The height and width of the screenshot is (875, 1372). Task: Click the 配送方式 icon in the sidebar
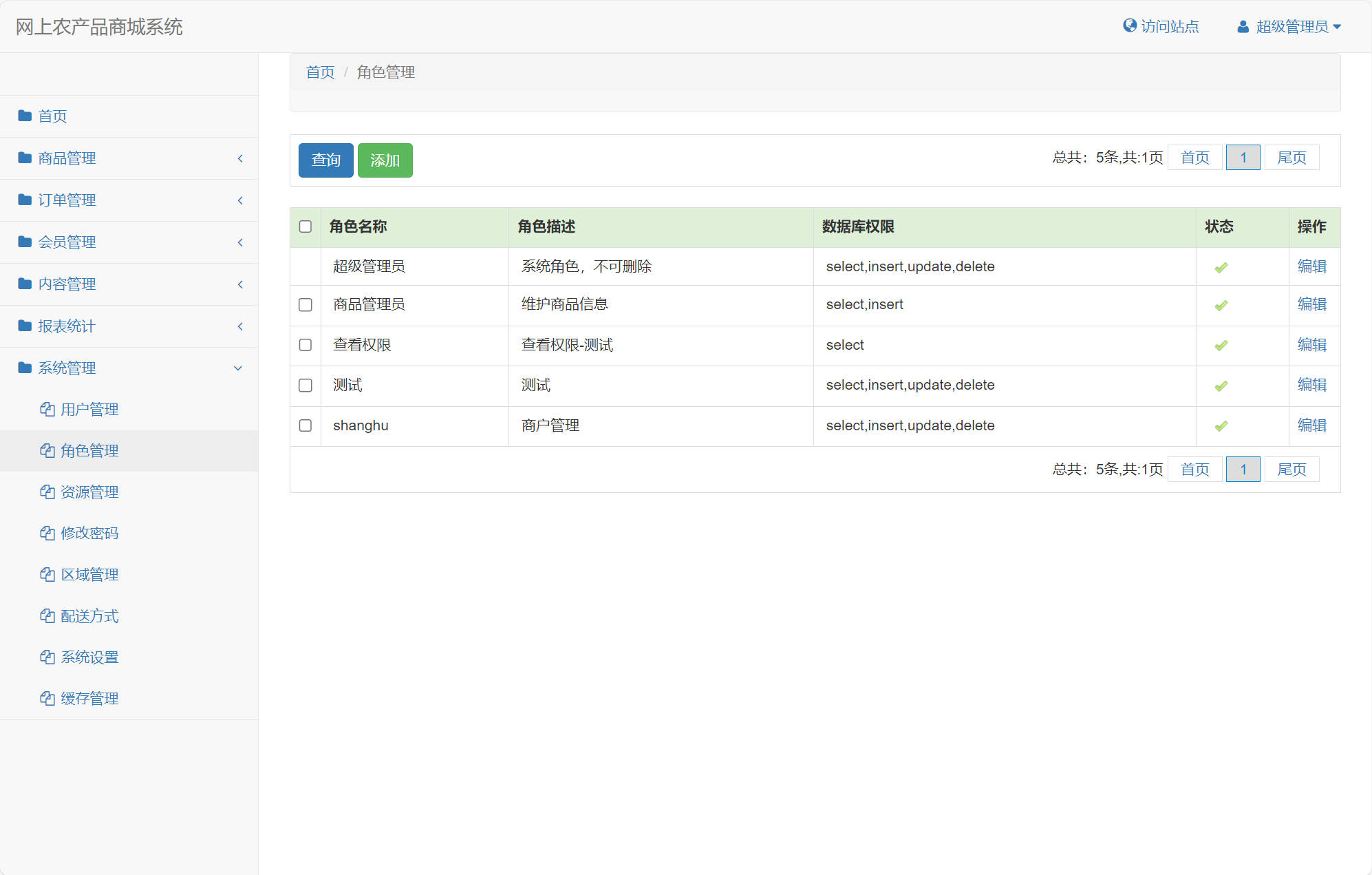tap(47, 615)
